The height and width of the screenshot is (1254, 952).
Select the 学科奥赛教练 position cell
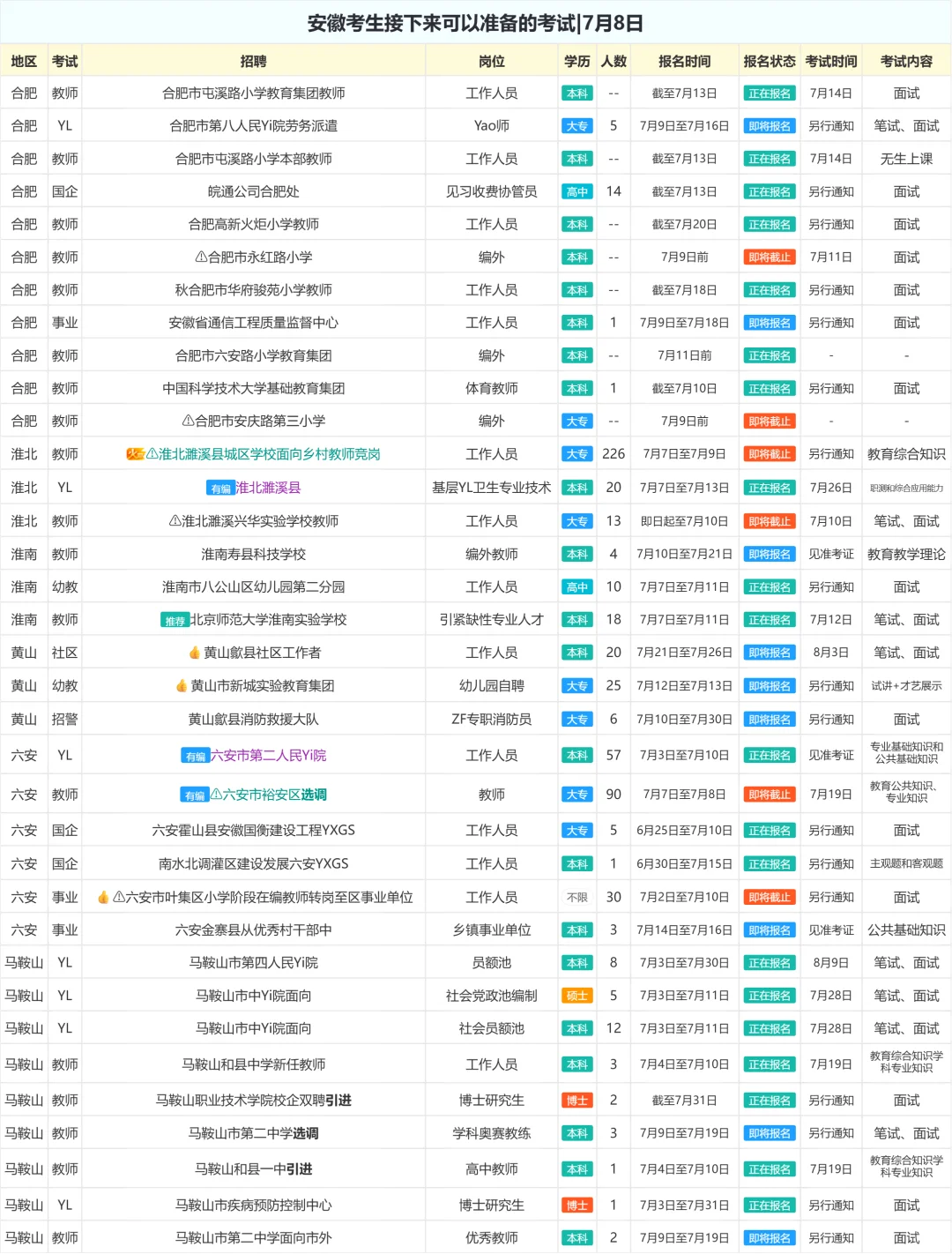[492, 1133]
